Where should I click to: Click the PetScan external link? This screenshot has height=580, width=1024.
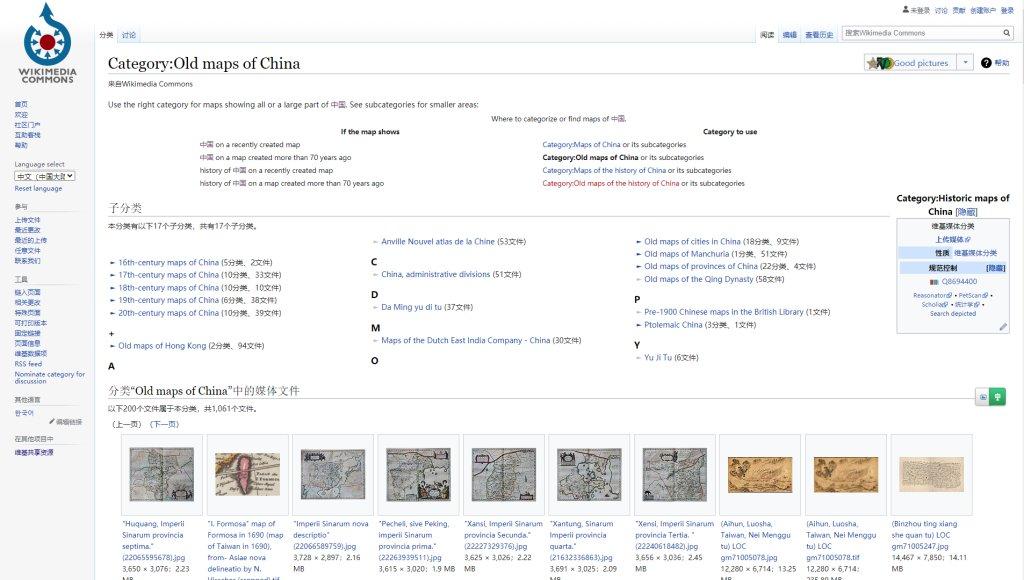tap(974, 295)
